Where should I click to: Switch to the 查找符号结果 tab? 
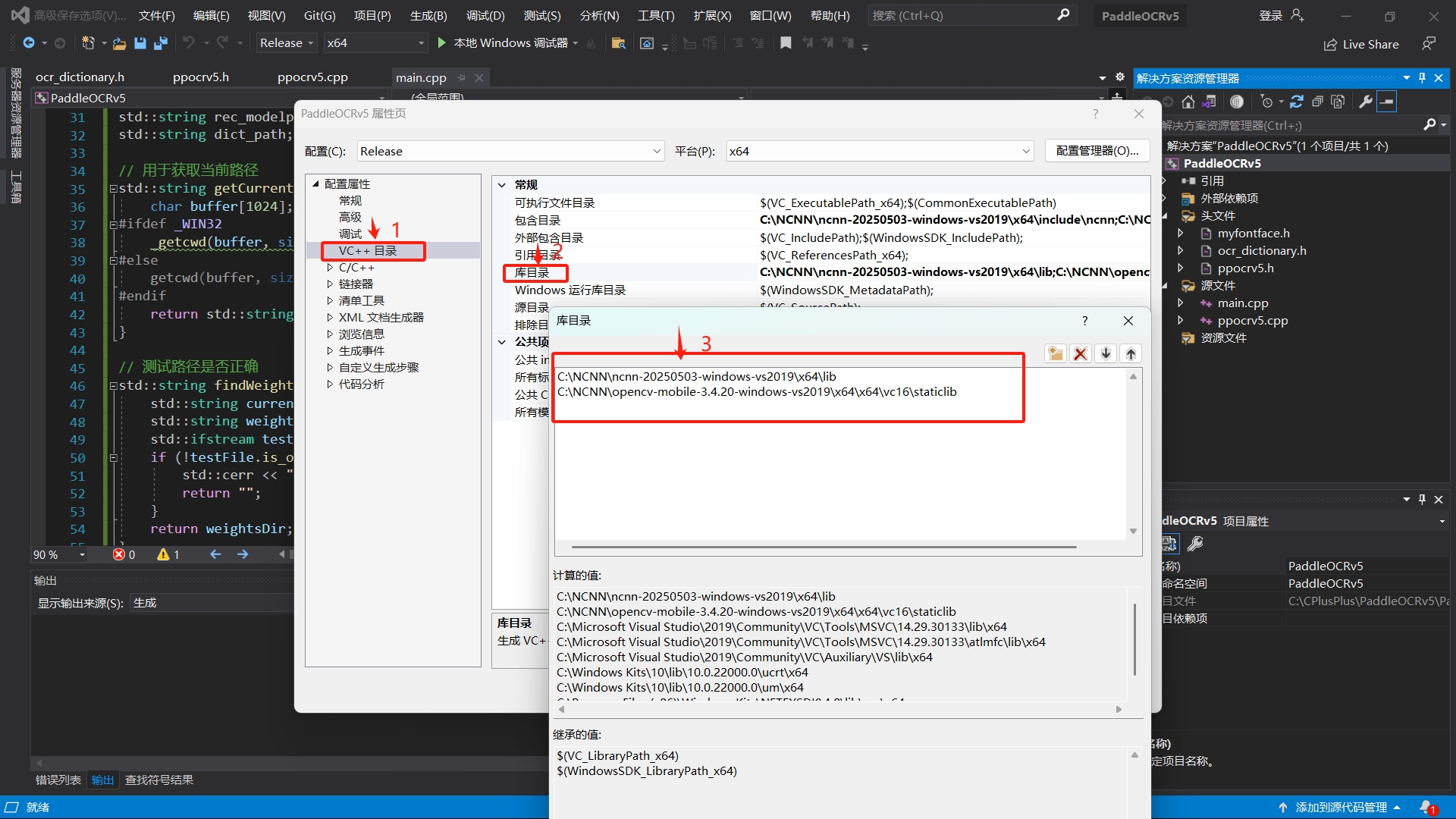(x=159, y=780)
